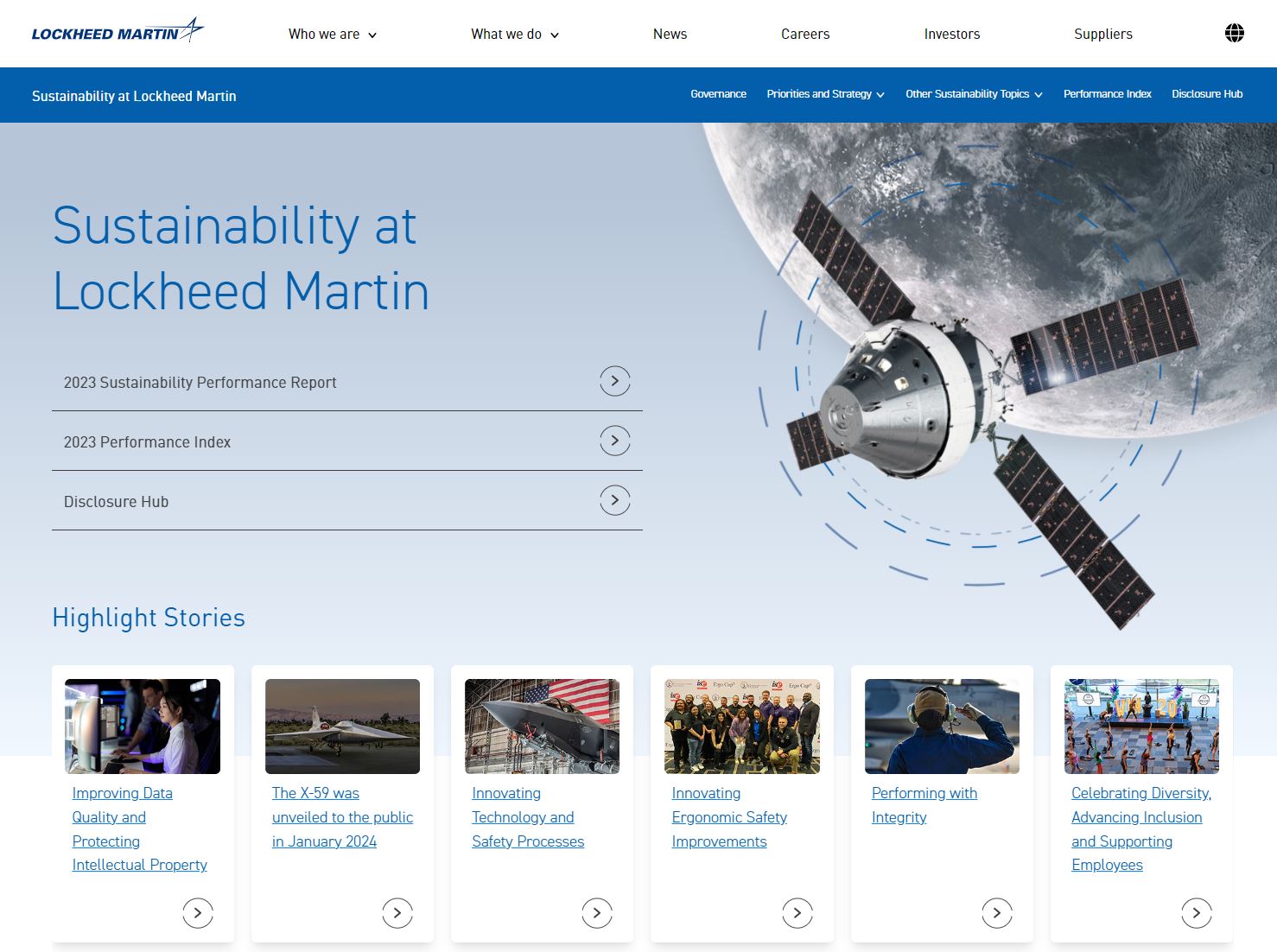Open Performing with Integrity story link
This screenshot has height=952, width=1277.
(924, 805)
